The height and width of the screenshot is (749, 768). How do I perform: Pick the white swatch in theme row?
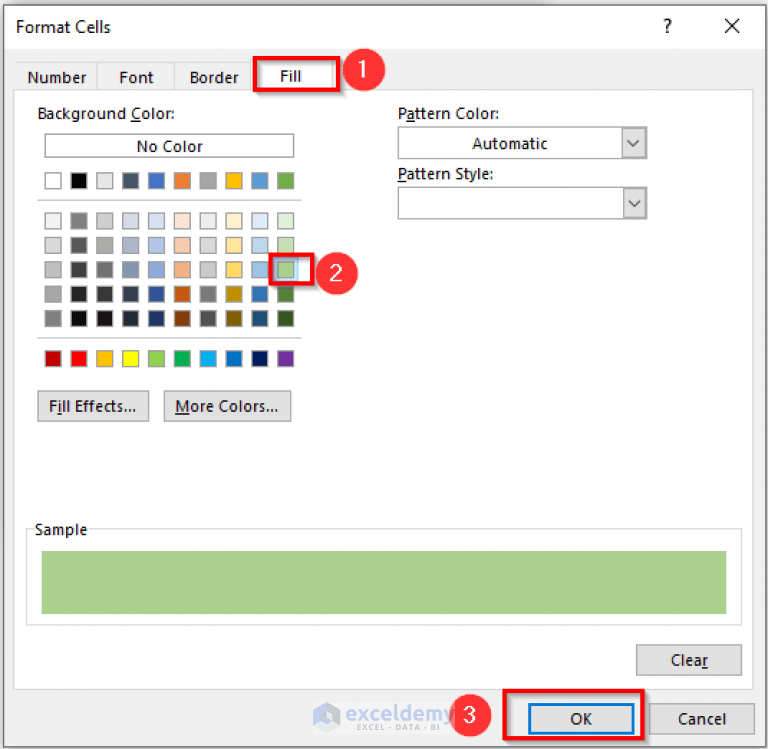click(x=53, y=181)
